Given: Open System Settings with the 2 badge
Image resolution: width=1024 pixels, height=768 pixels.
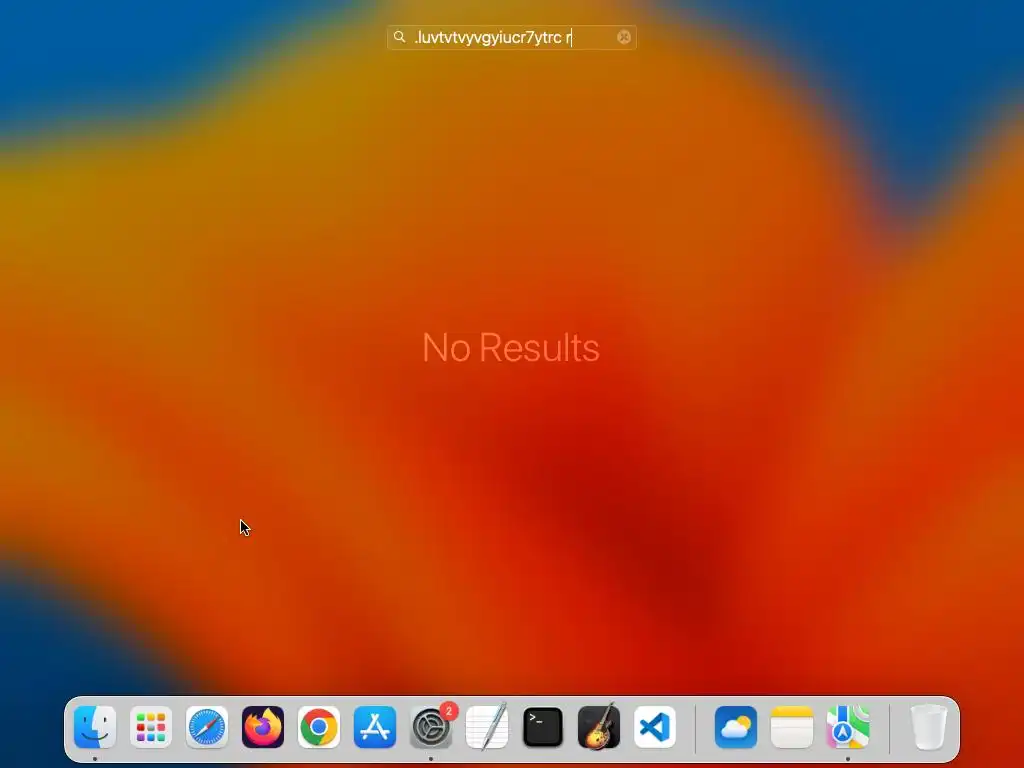Looking at the screenshot, I should pyautogui.click(x=431, y=727).
